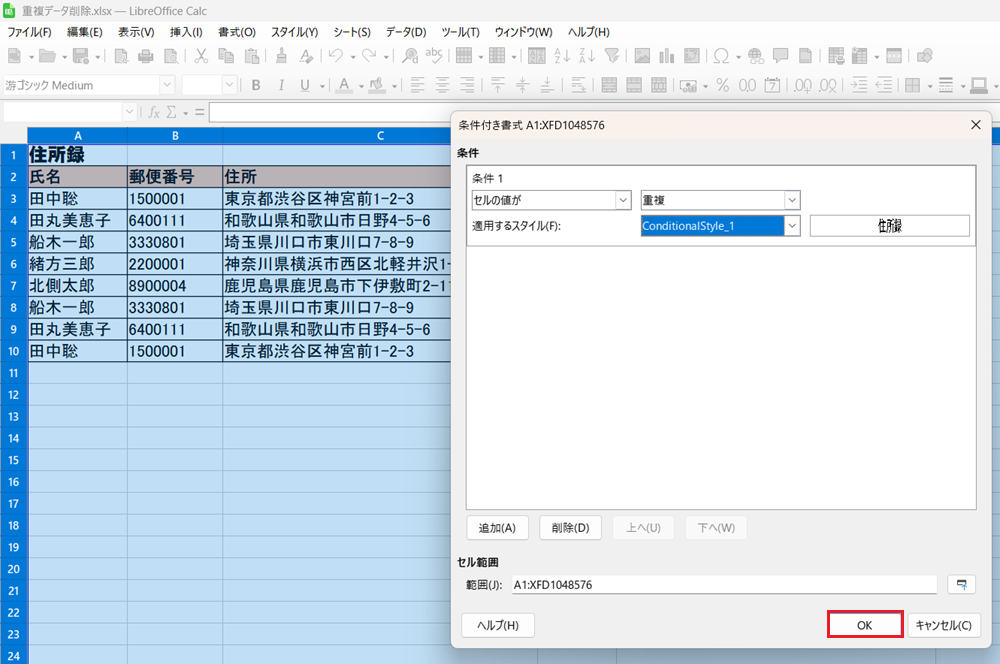Select the Clone Formatting paintbrush icon

click(x=282, y=56)
